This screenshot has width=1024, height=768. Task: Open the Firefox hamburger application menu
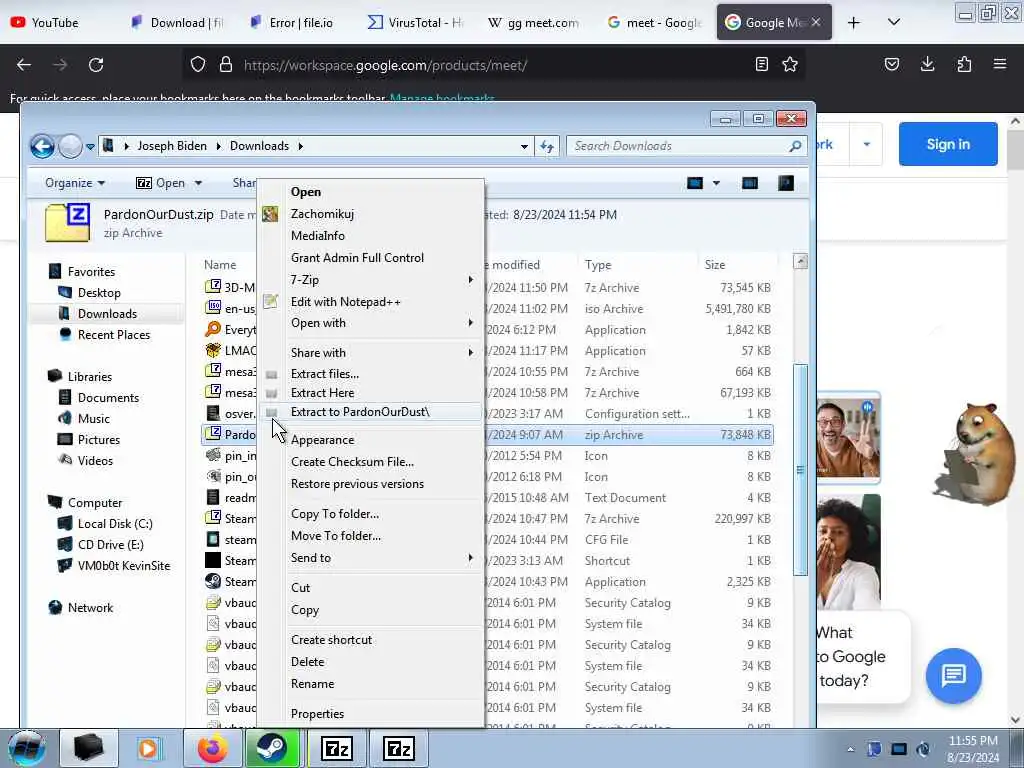[x=1000, y=65]
